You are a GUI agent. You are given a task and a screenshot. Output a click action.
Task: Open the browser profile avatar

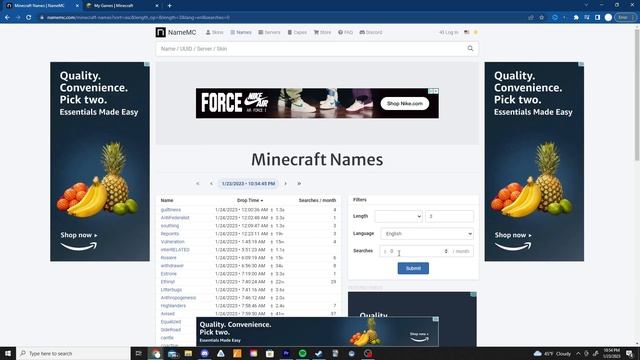[x=608, y=18]
